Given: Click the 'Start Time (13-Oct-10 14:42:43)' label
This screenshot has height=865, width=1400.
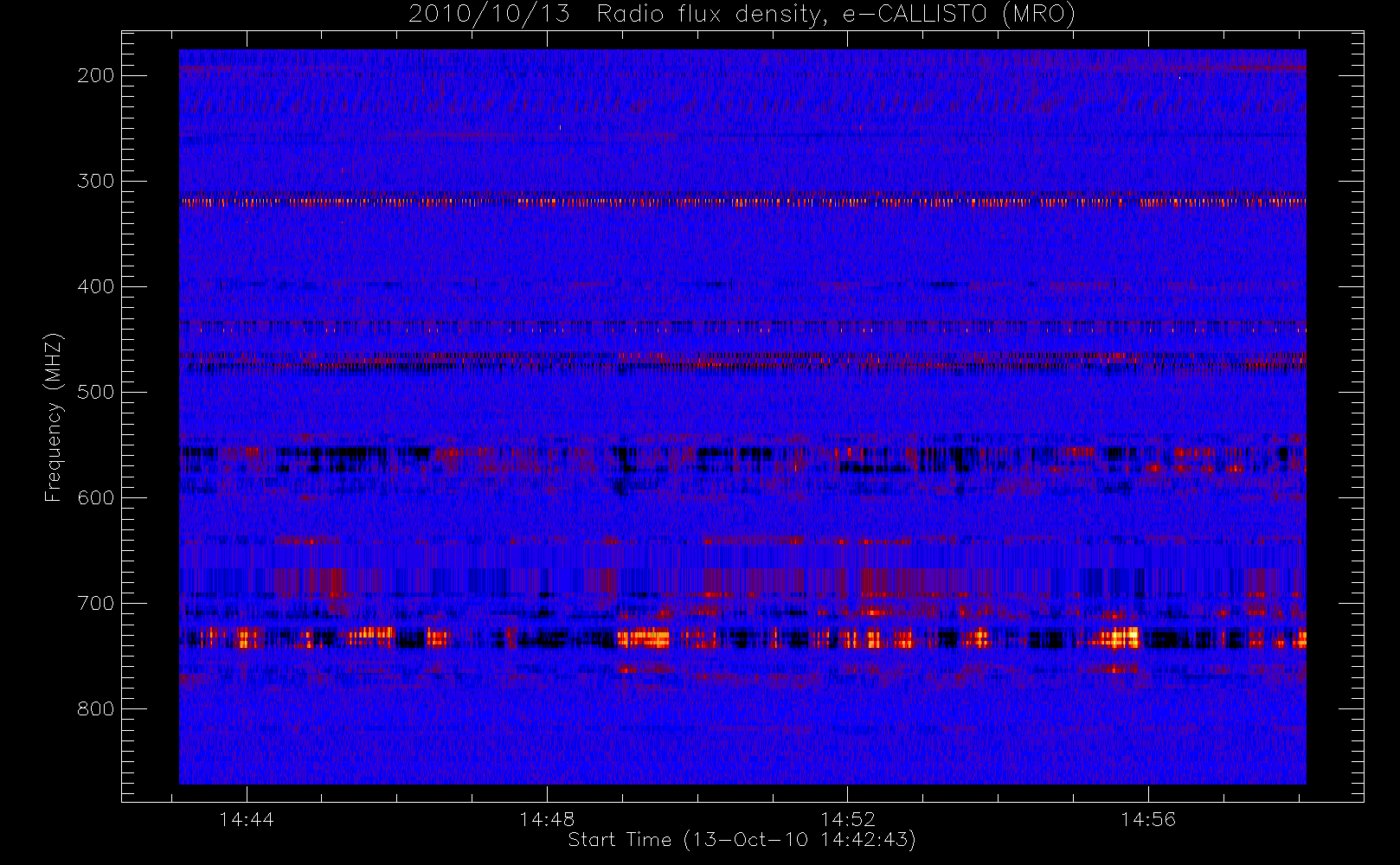Looking at the screenshot, I should (742, 840).
